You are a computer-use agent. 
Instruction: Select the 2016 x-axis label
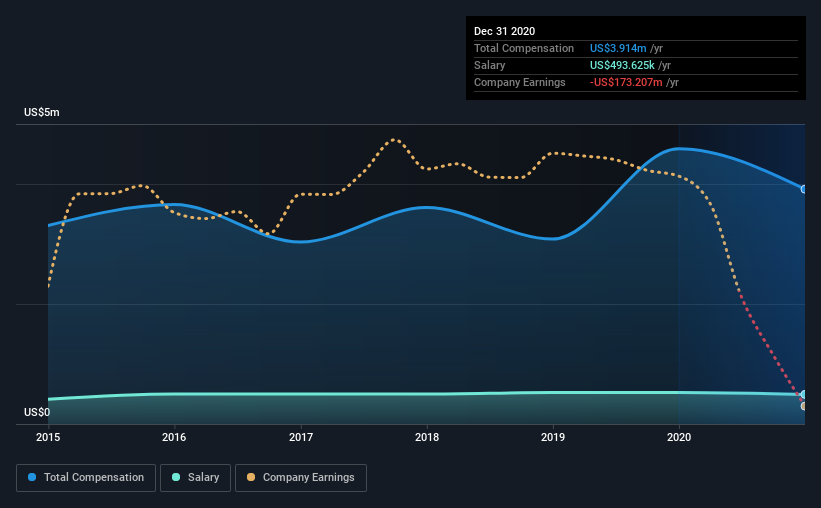pos(174,437)
